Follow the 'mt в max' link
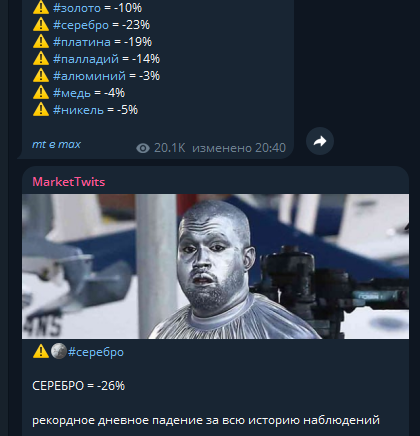The image size is (420, 436). (56, 144)
